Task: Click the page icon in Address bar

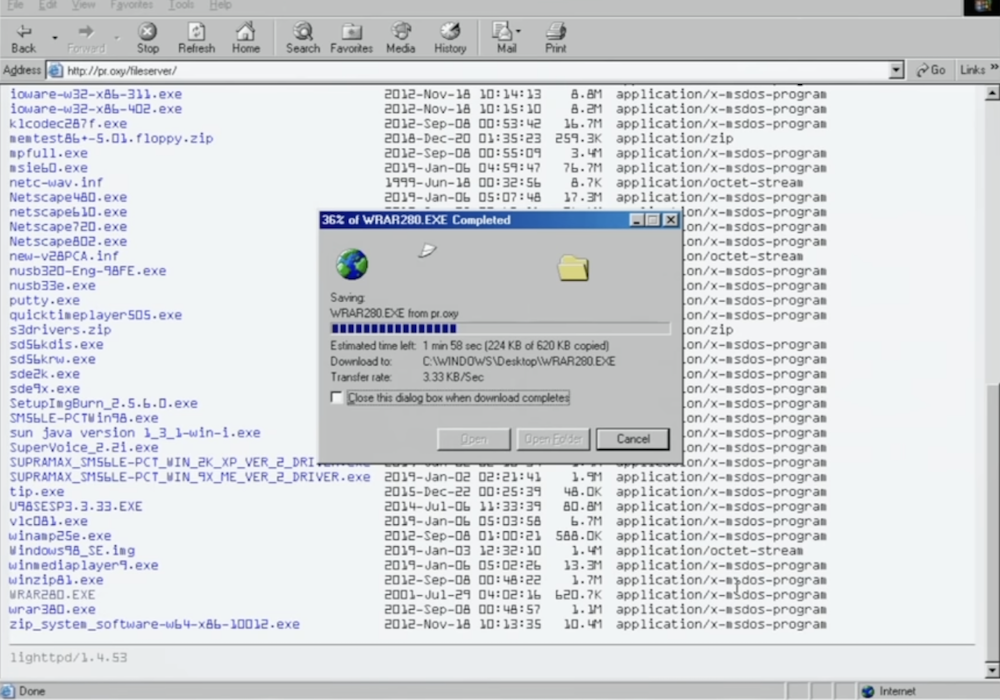Action: (x=56, y=70)
